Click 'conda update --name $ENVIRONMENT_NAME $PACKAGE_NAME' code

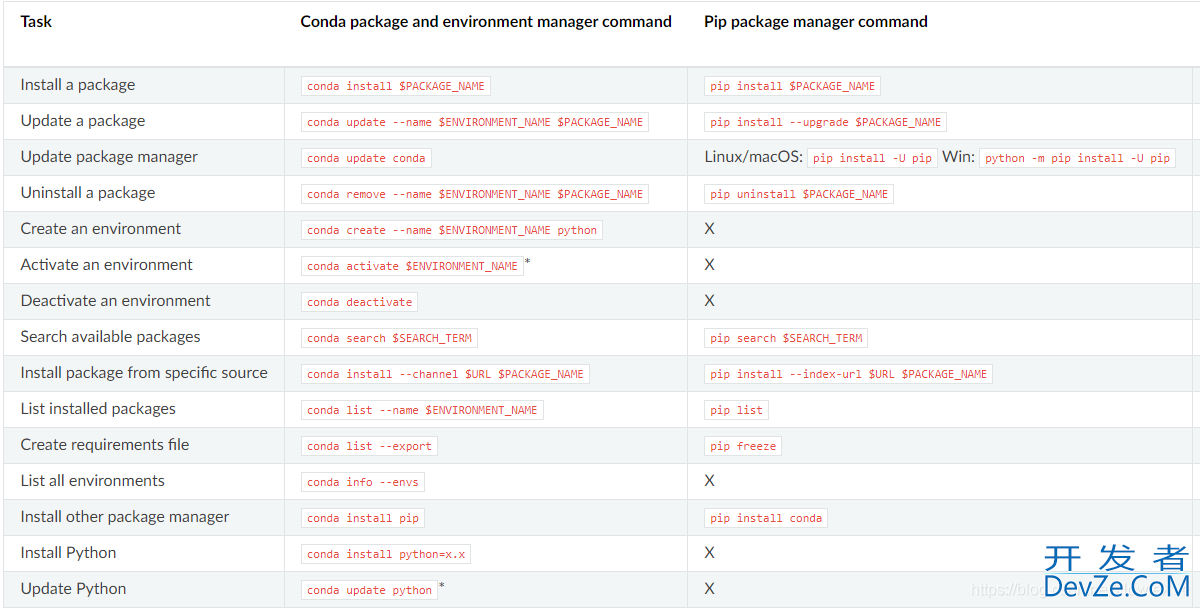pos(475,122)
